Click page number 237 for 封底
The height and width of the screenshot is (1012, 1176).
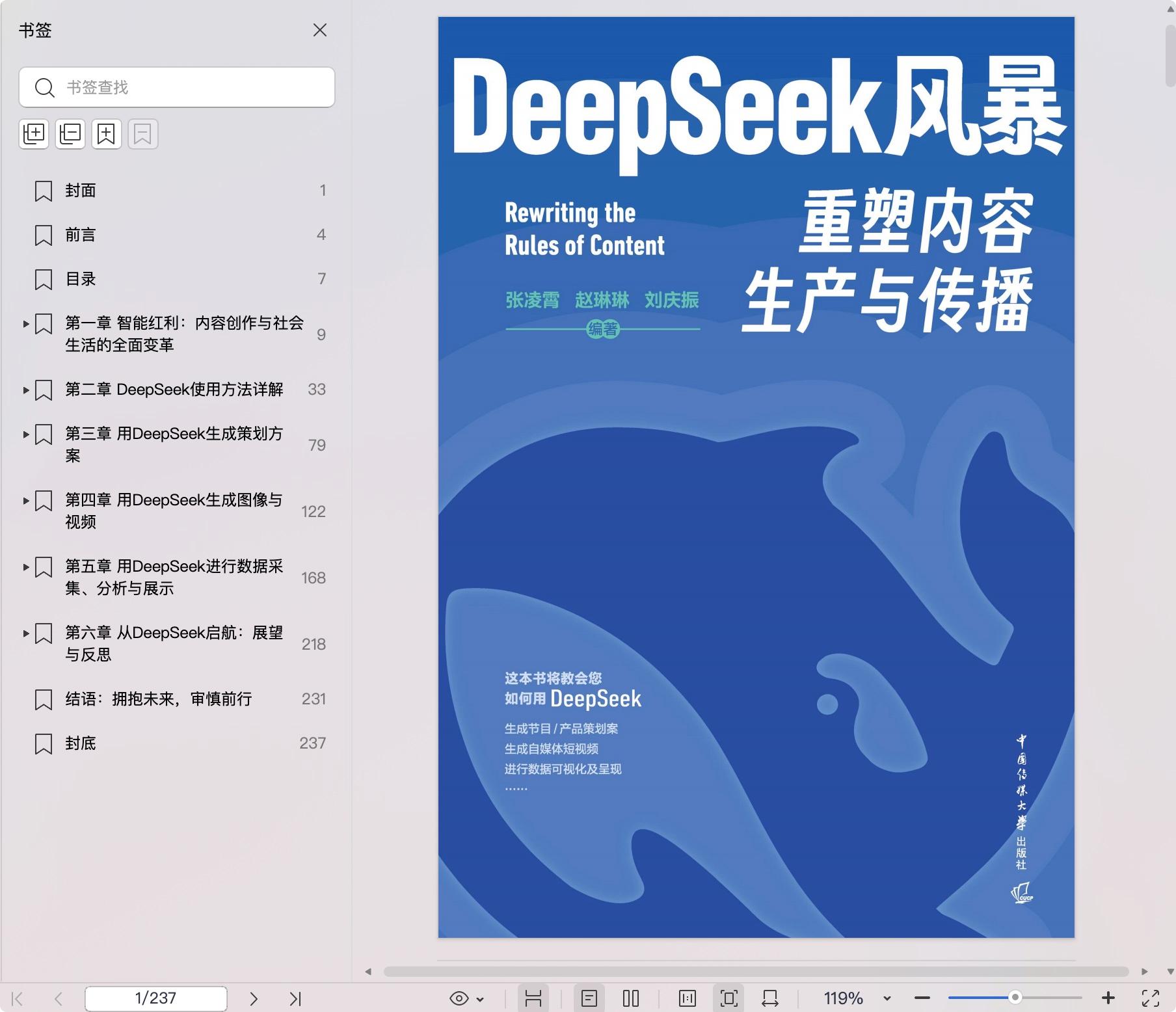tap(313, 743)
